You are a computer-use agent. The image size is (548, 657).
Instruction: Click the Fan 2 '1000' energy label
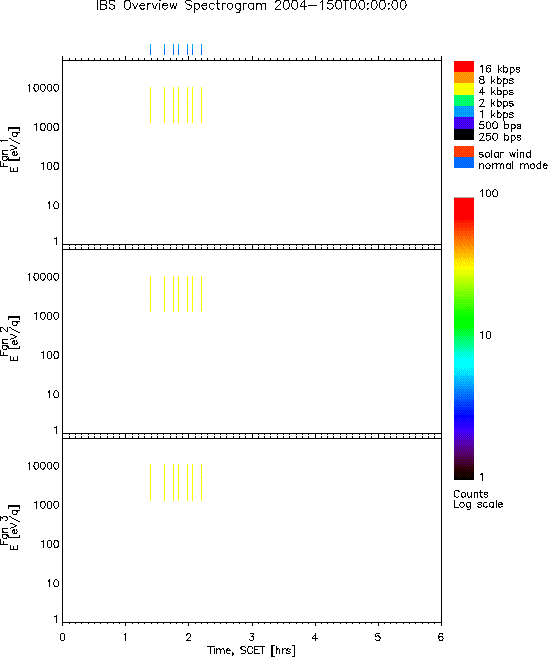[x=47, y=316]
